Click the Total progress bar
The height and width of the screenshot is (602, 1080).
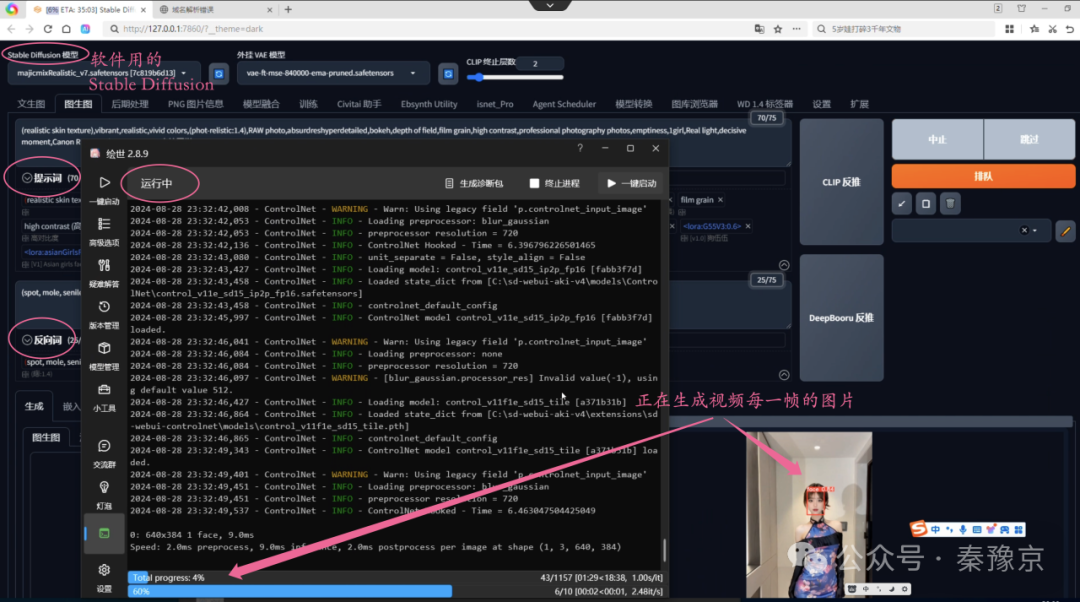tap(395, 578)
